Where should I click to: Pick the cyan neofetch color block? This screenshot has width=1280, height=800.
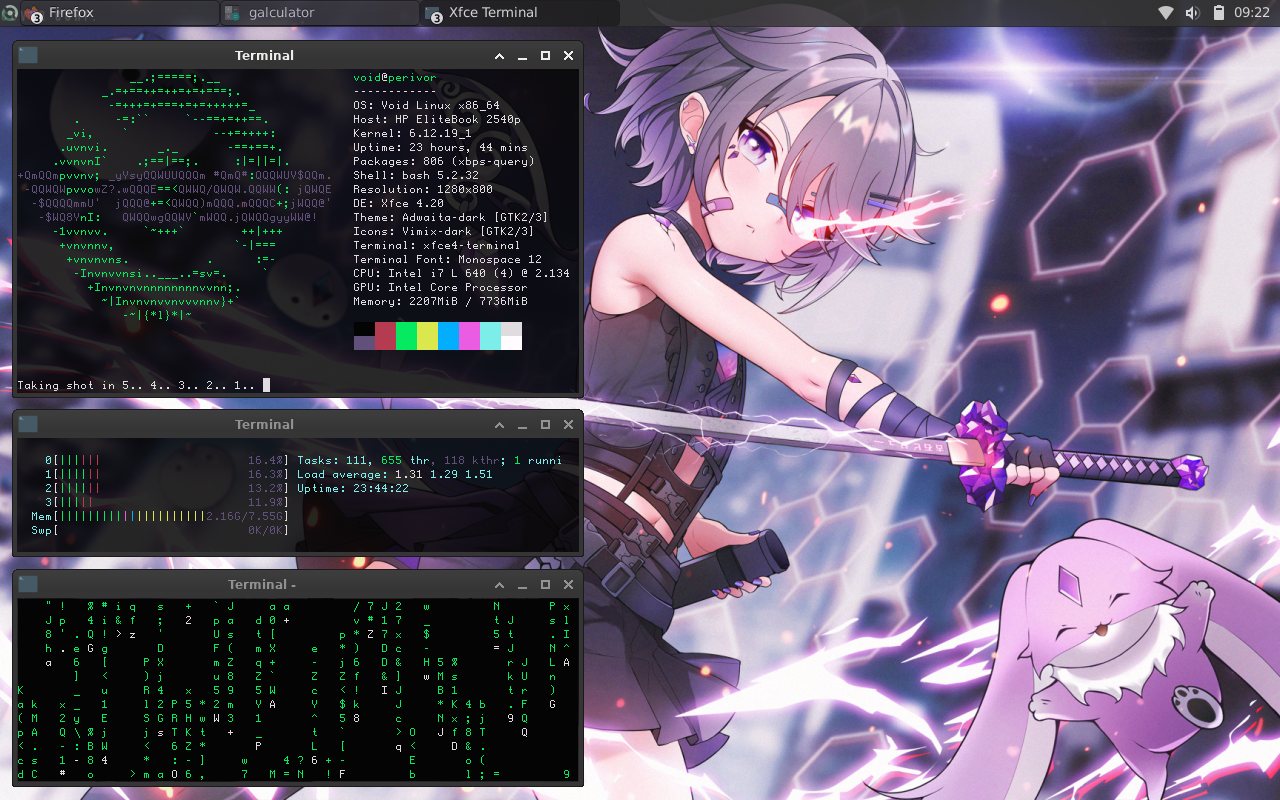[x=490, y=336]
